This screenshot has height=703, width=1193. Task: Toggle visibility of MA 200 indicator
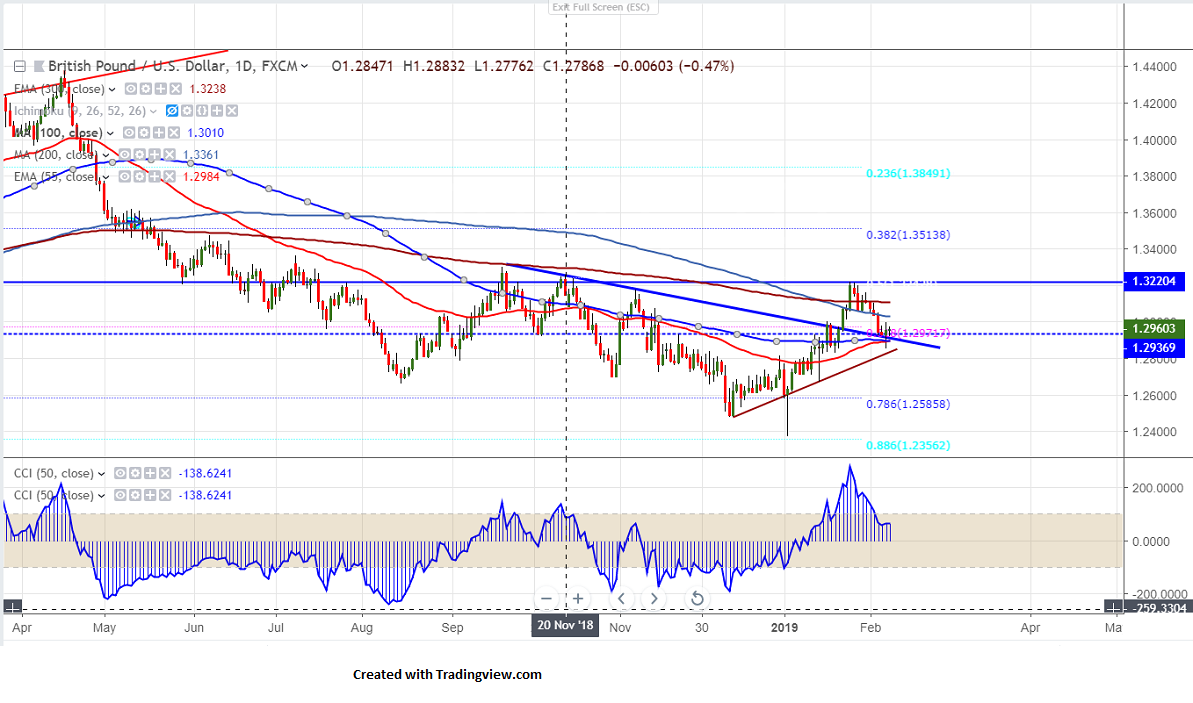pos(124,154)
